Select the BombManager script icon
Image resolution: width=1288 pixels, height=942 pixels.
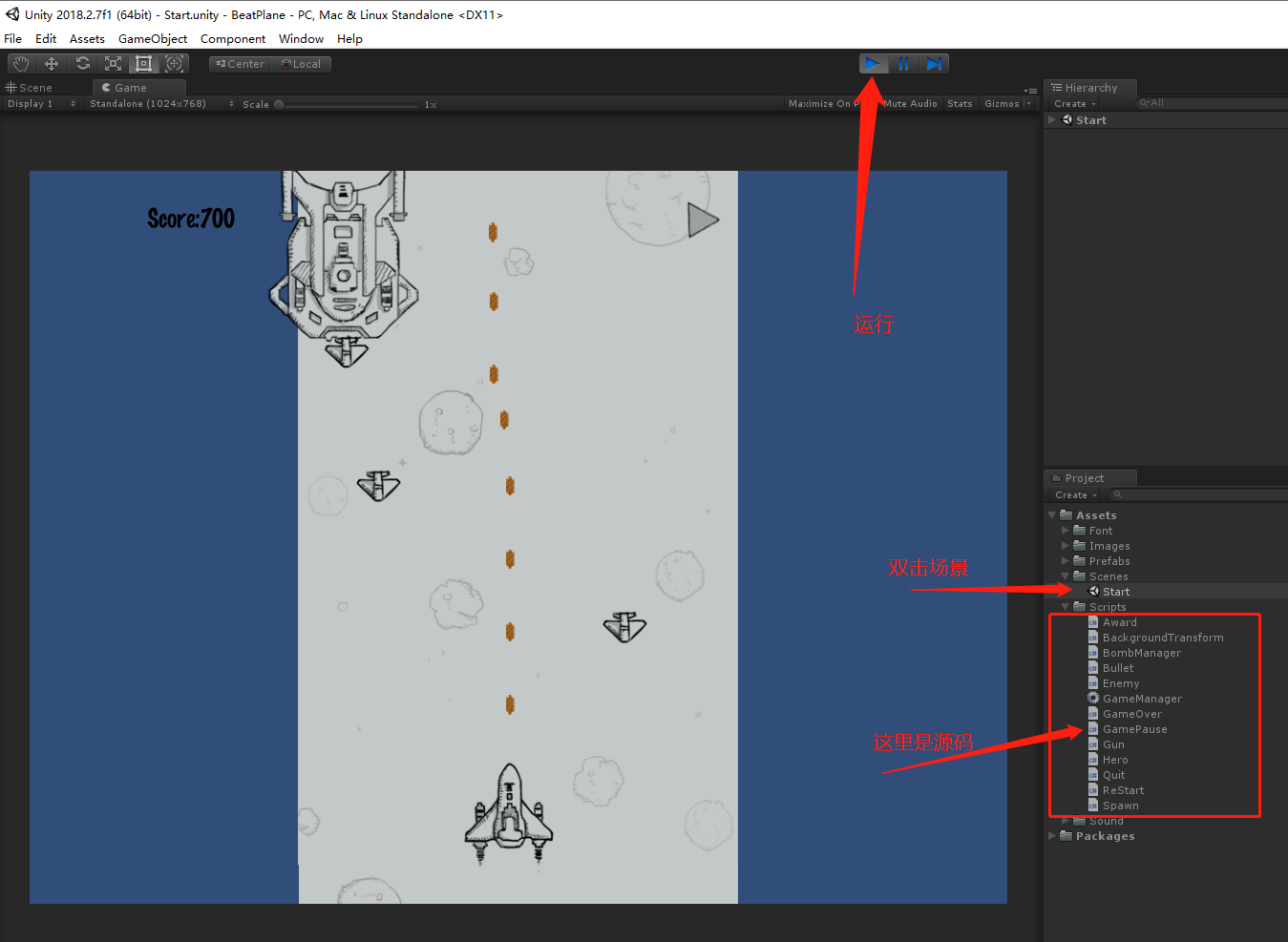(x=1093, y=653)
